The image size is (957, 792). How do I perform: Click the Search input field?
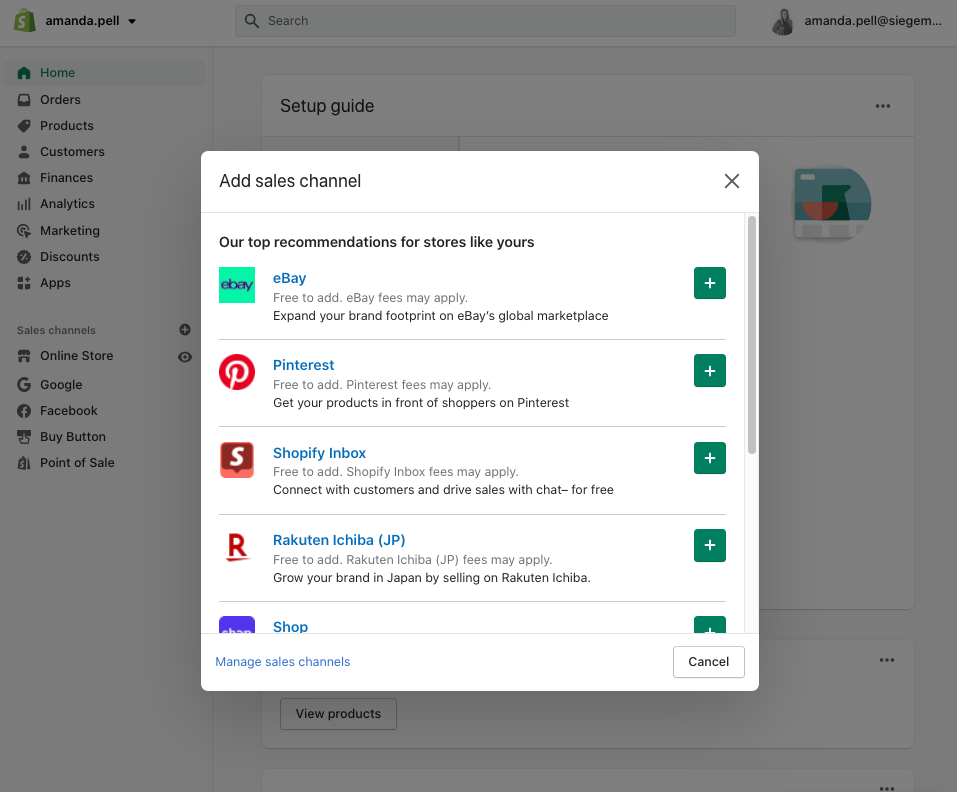tap(485, 21)
